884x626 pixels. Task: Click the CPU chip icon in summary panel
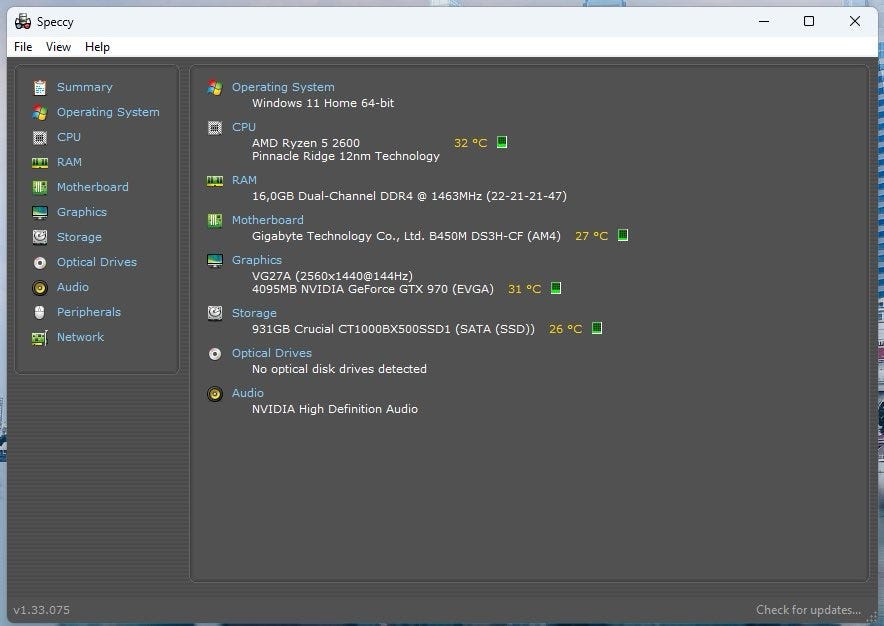click(x=215, y=128)
